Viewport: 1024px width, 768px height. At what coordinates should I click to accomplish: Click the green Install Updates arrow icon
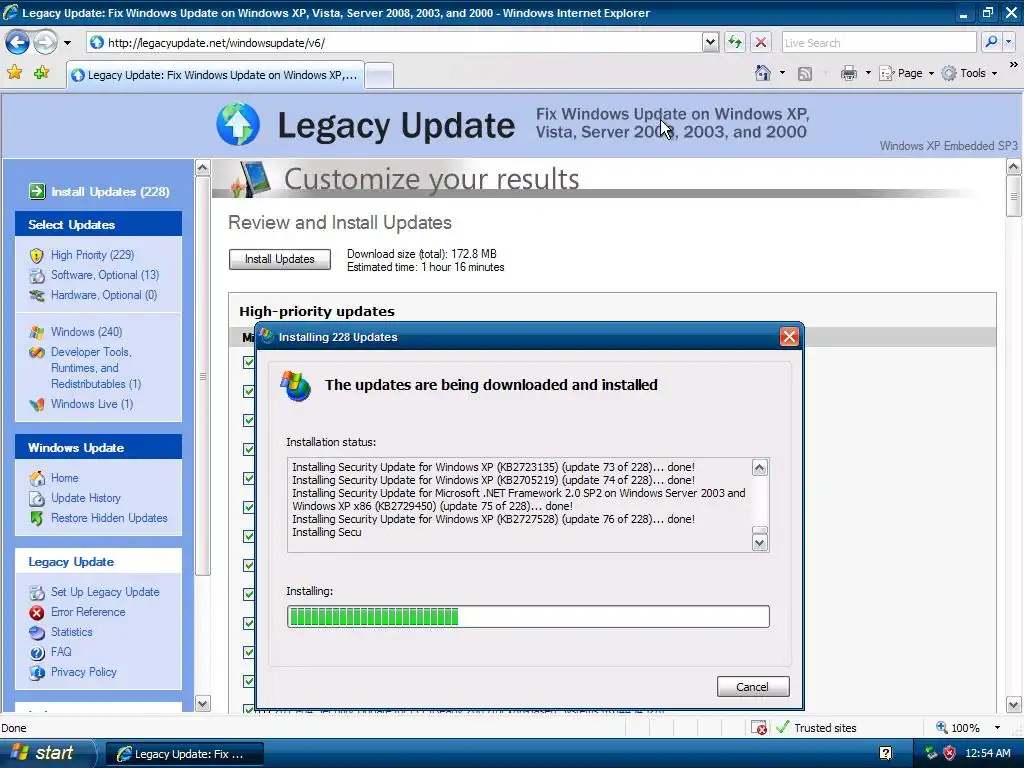[x=37, y=191]
